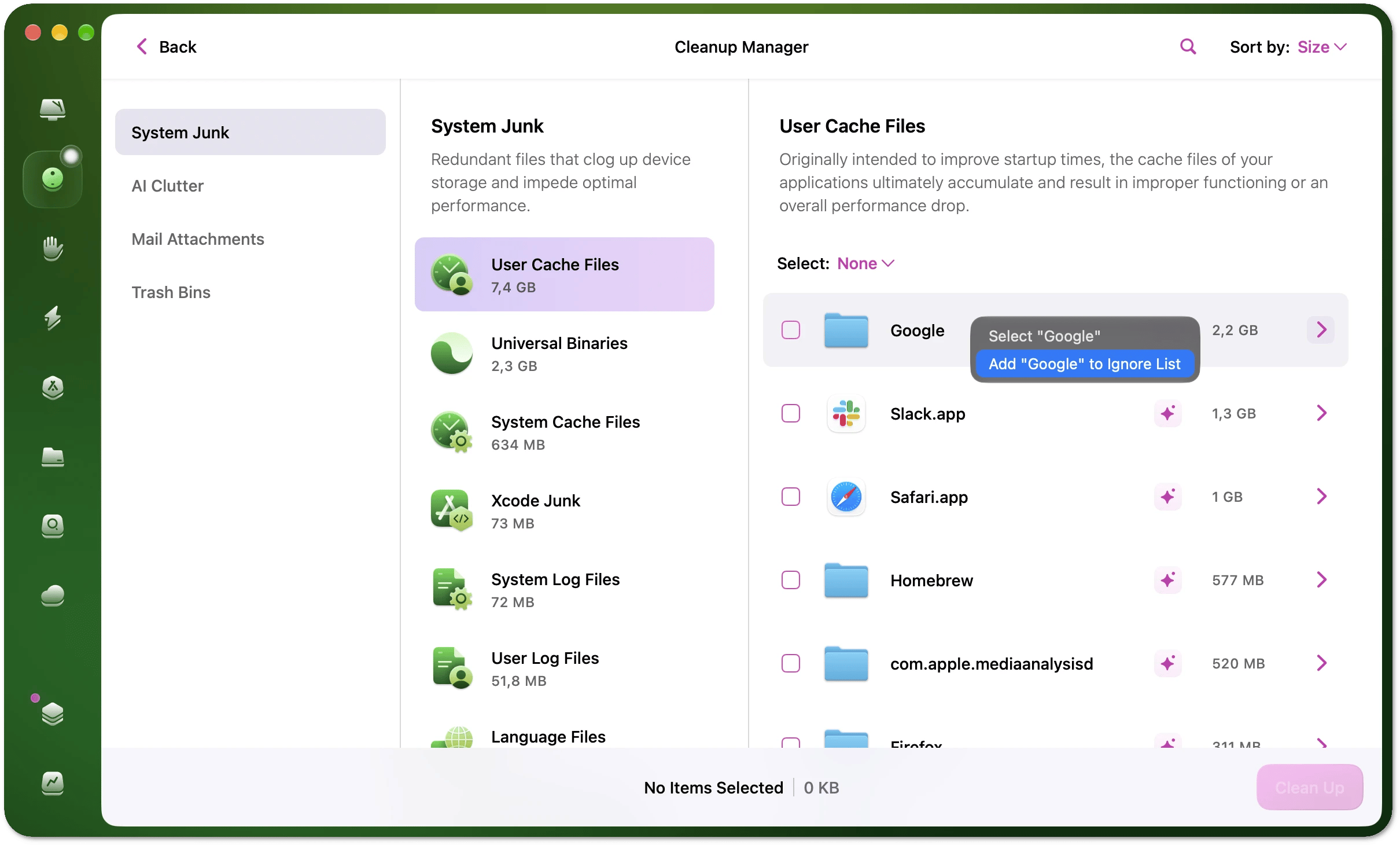This screenshot has width=1400, height=845.
Task: Go Back to previous screen
Action: point(166,47)
